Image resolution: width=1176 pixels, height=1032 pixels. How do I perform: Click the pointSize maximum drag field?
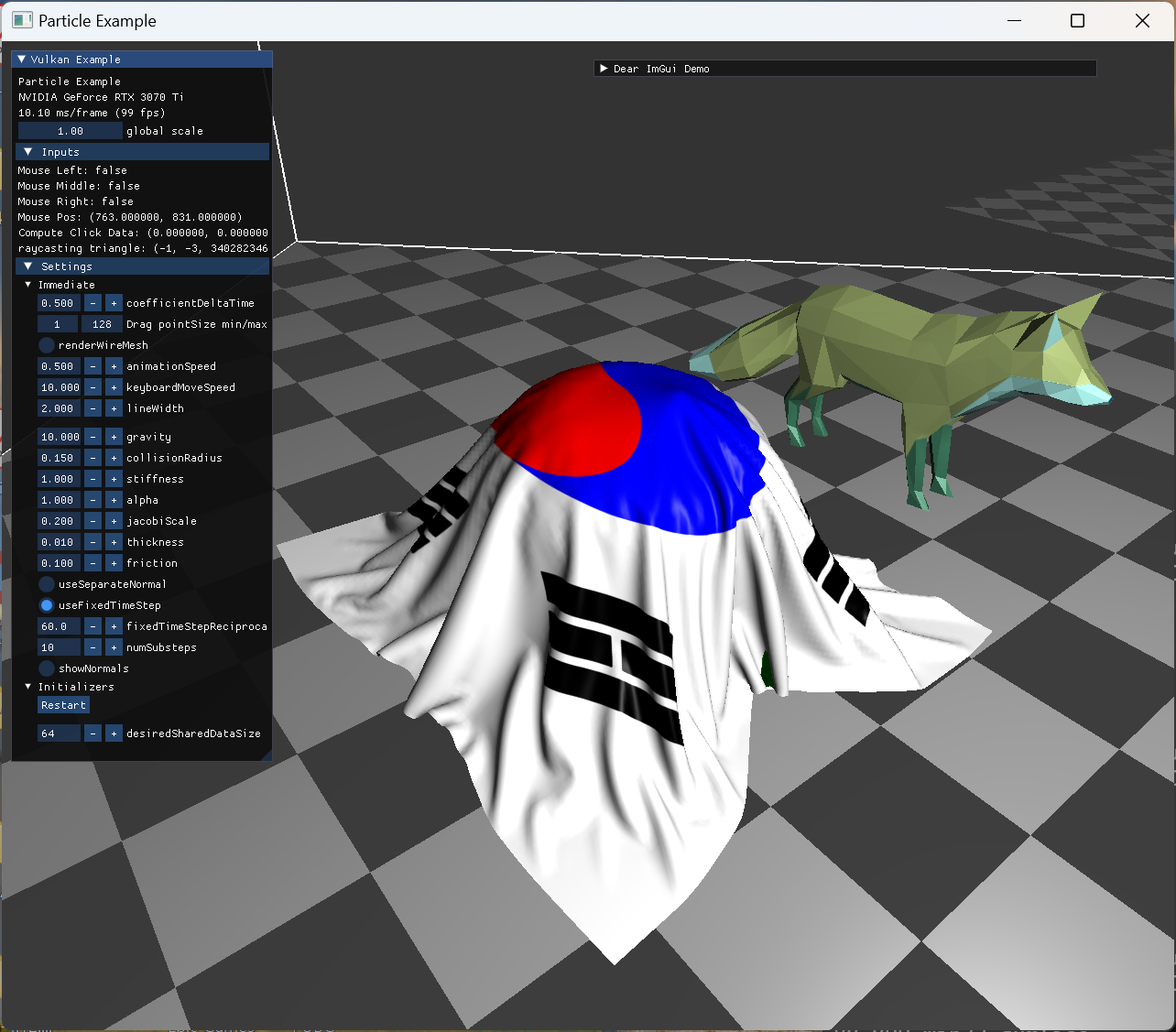coord(102,324)
